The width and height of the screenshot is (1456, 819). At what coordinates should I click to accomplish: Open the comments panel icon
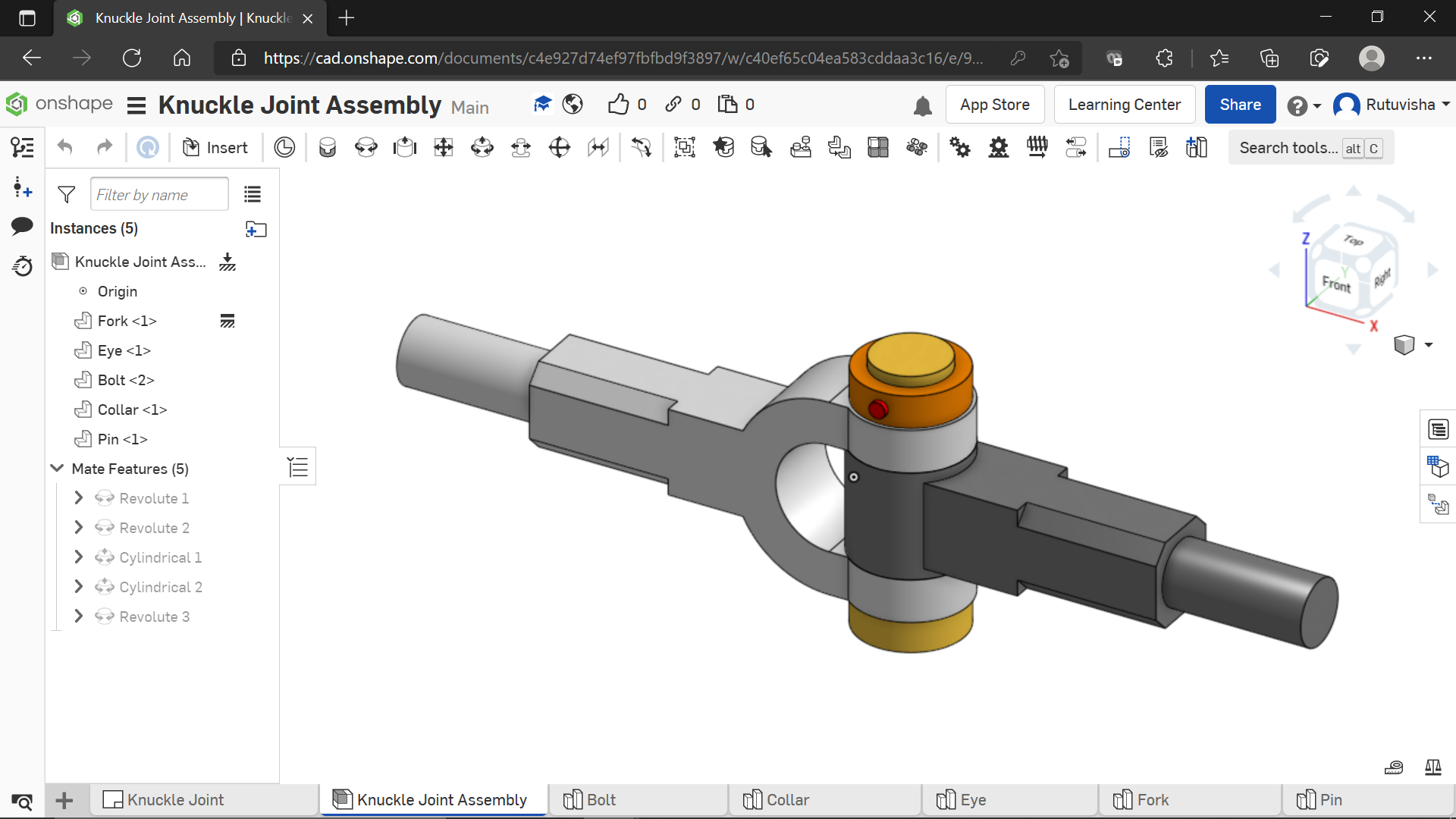pos(22,225)
